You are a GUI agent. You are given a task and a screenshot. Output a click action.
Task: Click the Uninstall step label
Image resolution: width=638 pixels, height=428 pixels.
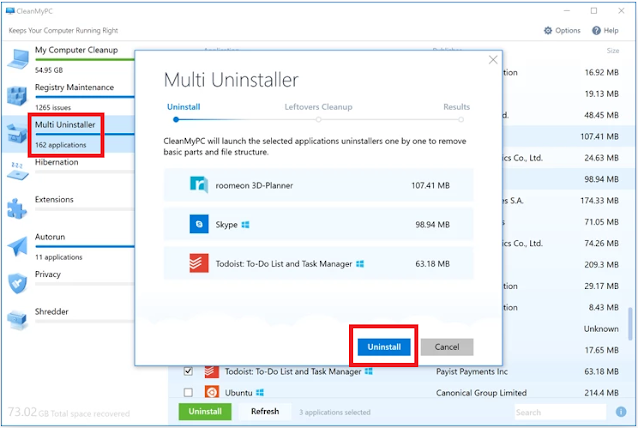click(x=184, y=107)
